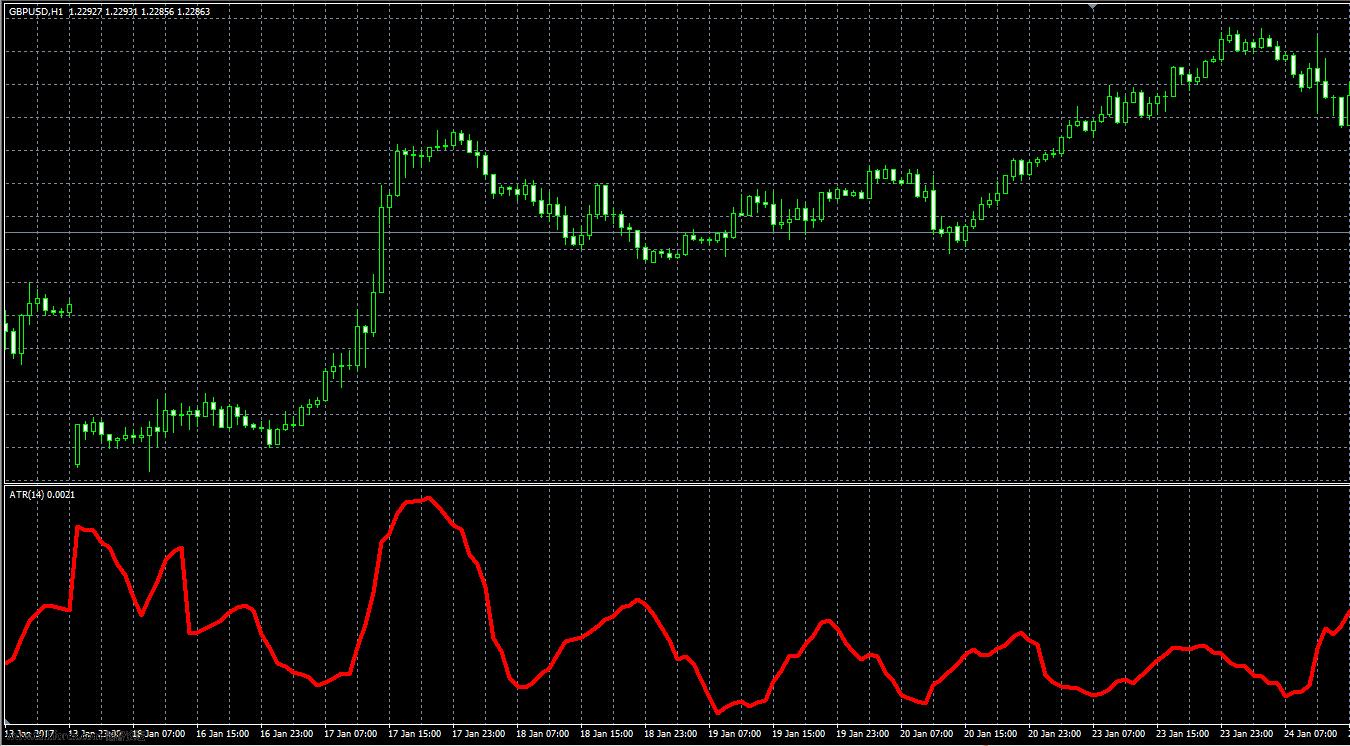Click the 20 Jan 07:00 time label
1350x746 pixels.
tap(928, 734)
